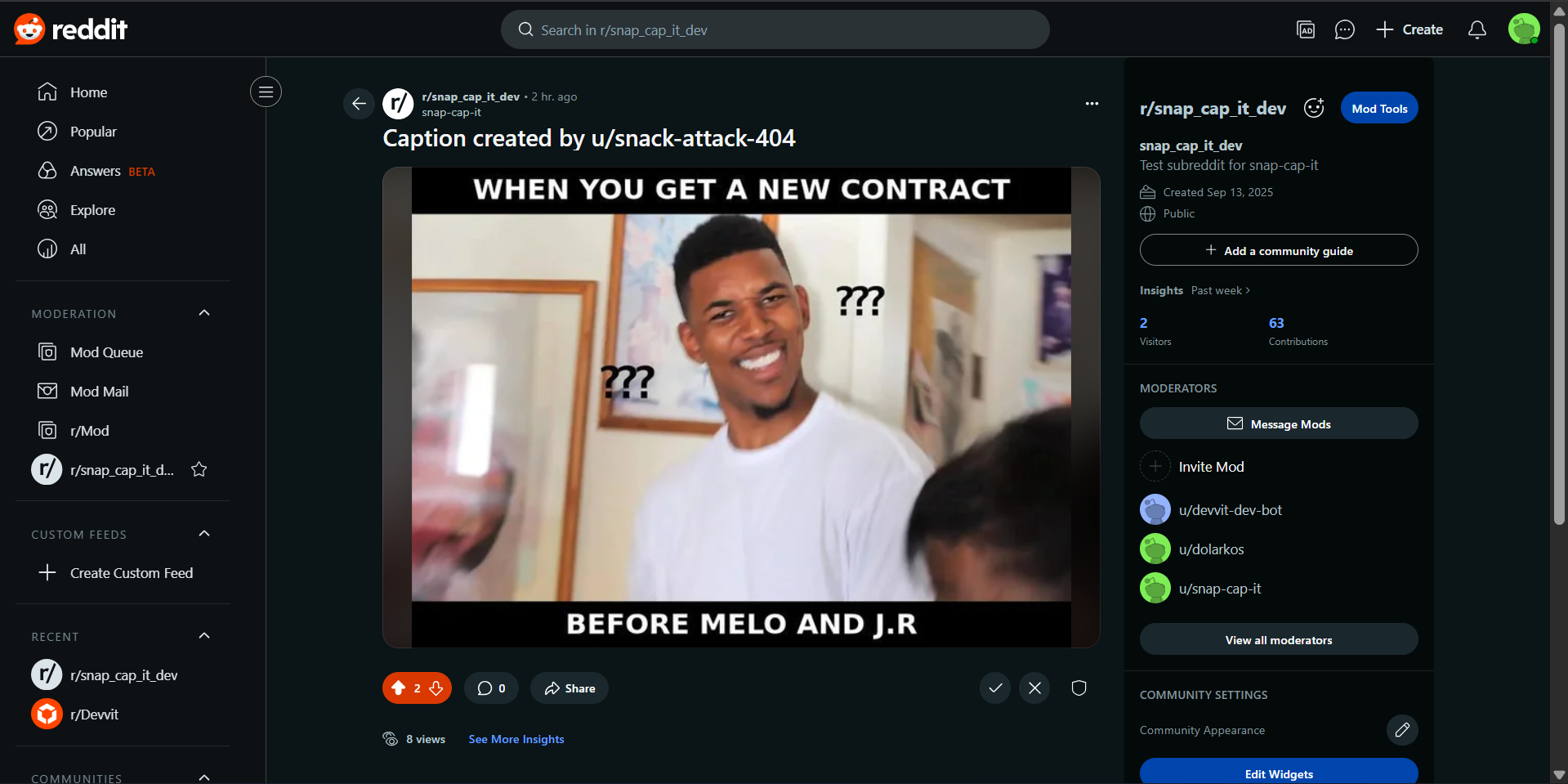Collapse the Moderation section
The width and height of the screenshot is (1568, 784).
[204, 313]
